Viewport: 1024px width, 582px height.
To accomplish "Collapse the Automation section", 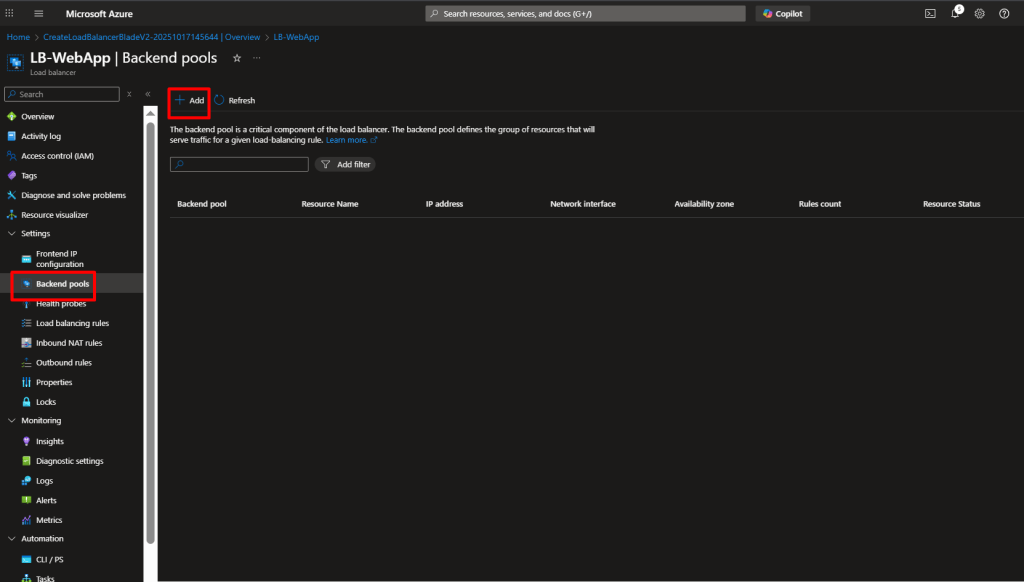I will pyautogui.click(x=11, y=539).
